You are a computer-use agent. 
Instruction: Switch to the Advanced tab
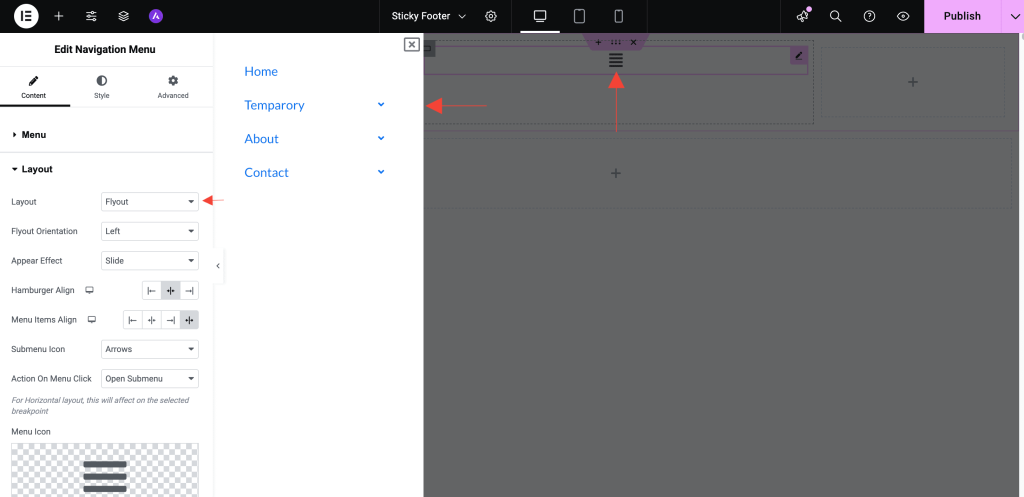click(x=173, y=87)
